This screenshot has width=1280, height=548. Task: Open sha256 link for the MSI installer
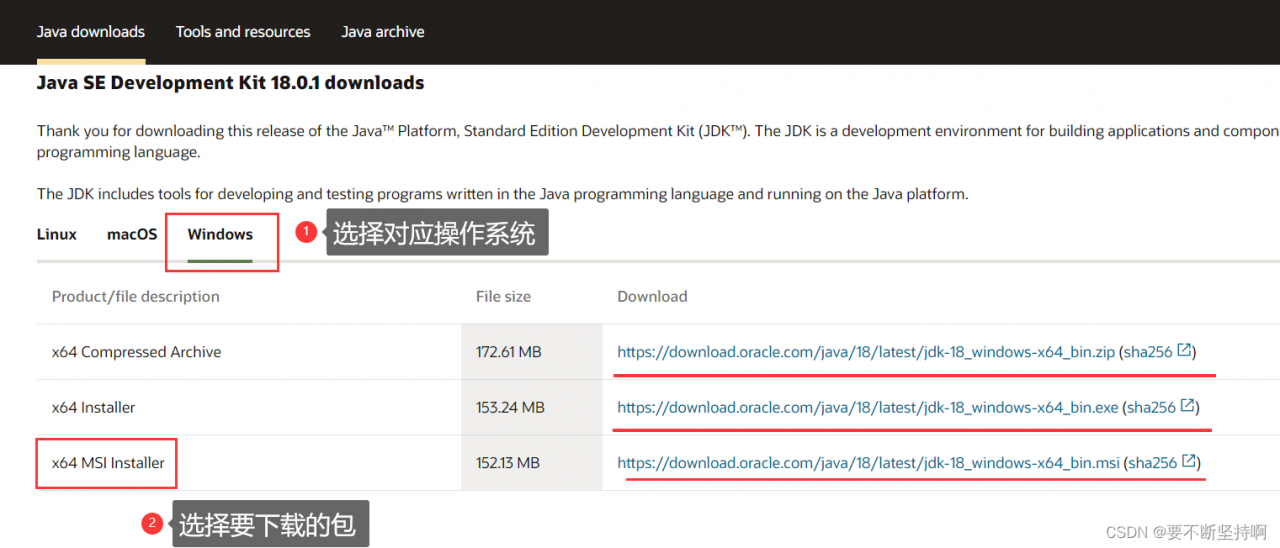coord(1154,463)
